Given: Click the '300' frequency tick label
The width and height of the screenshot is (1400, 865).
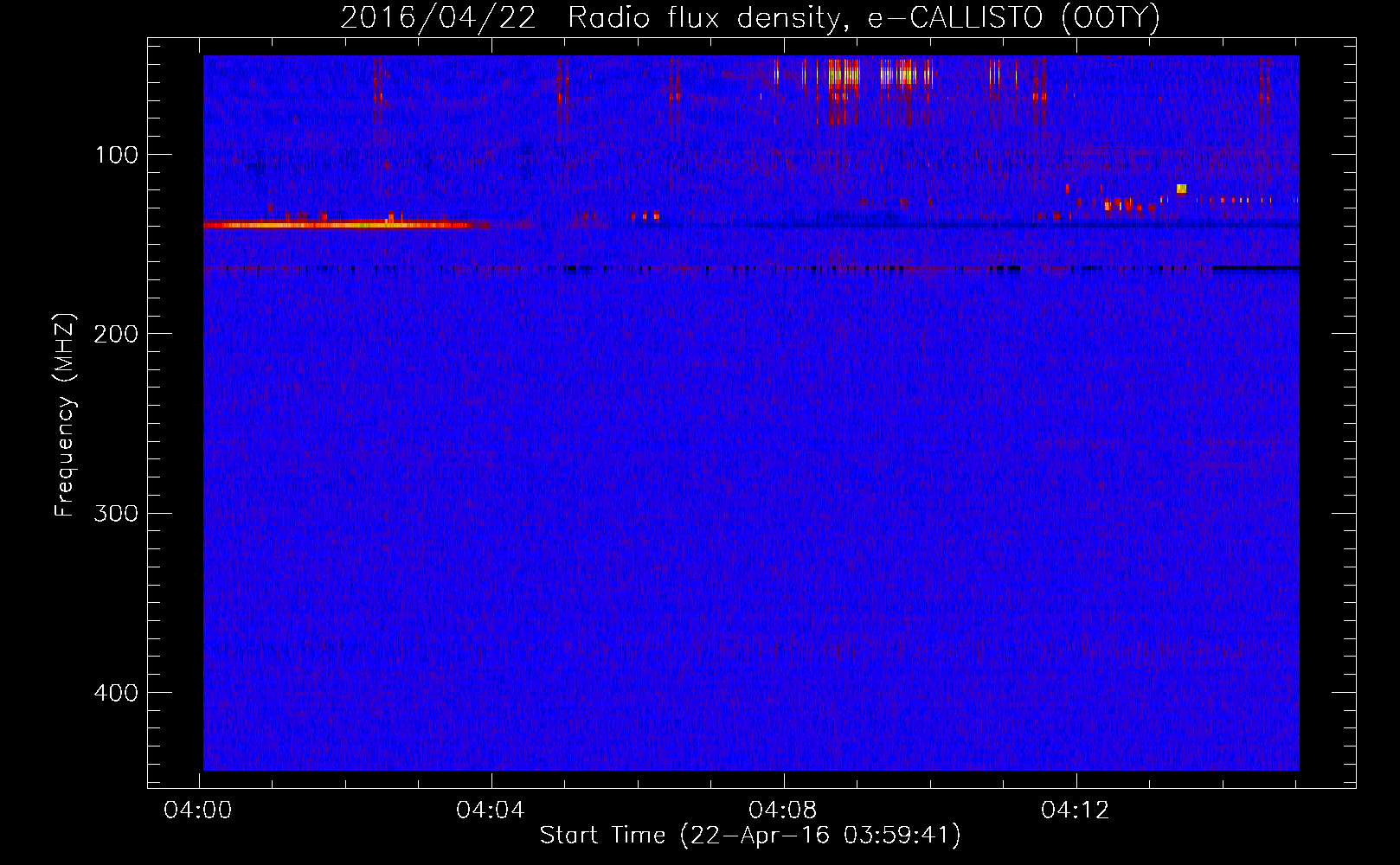Looking at the screenshot, I should point(115,514).
